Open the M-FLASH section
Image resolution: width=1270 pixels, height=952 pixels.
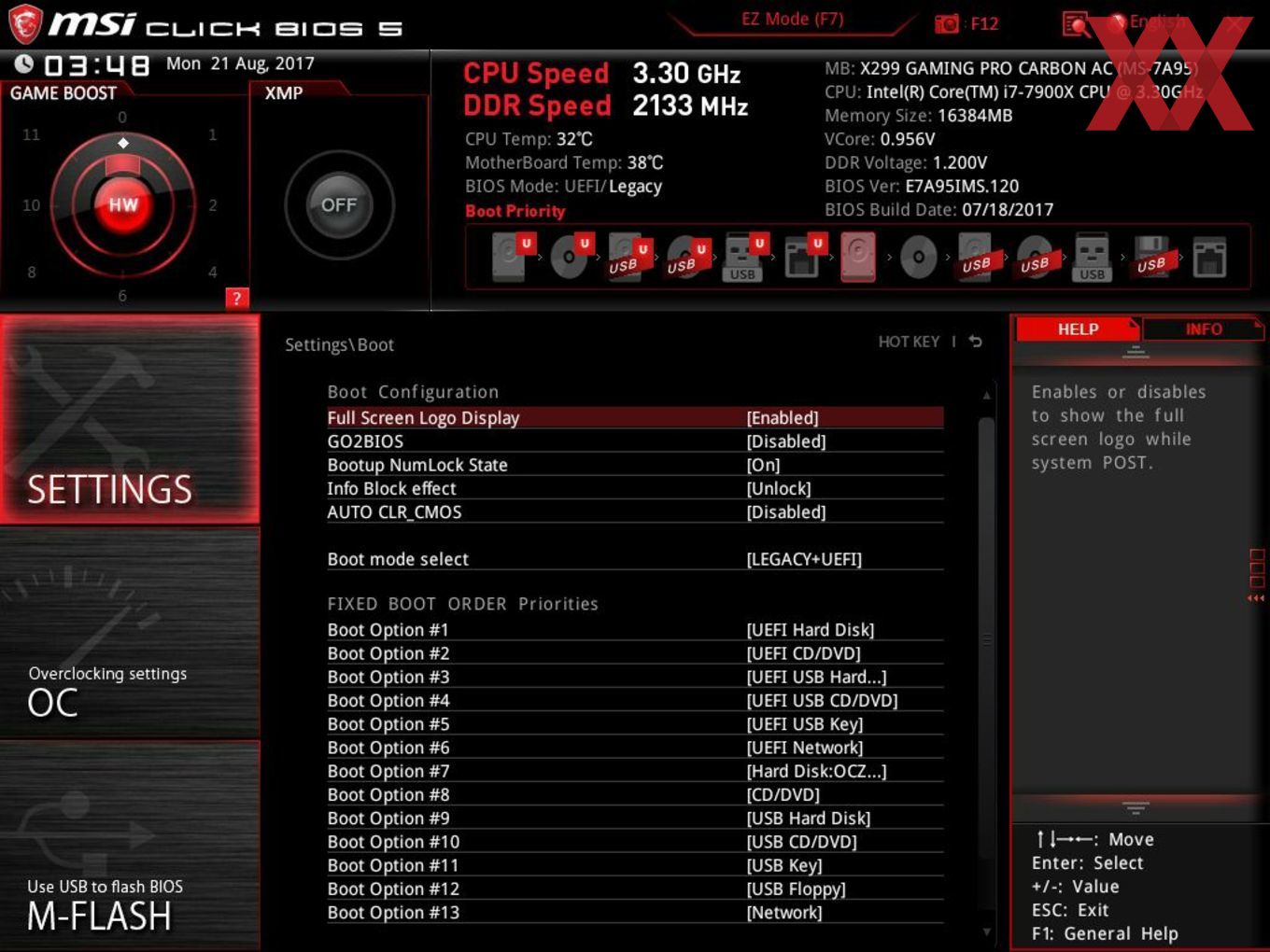pyautogui.click(x=130, y=846)
